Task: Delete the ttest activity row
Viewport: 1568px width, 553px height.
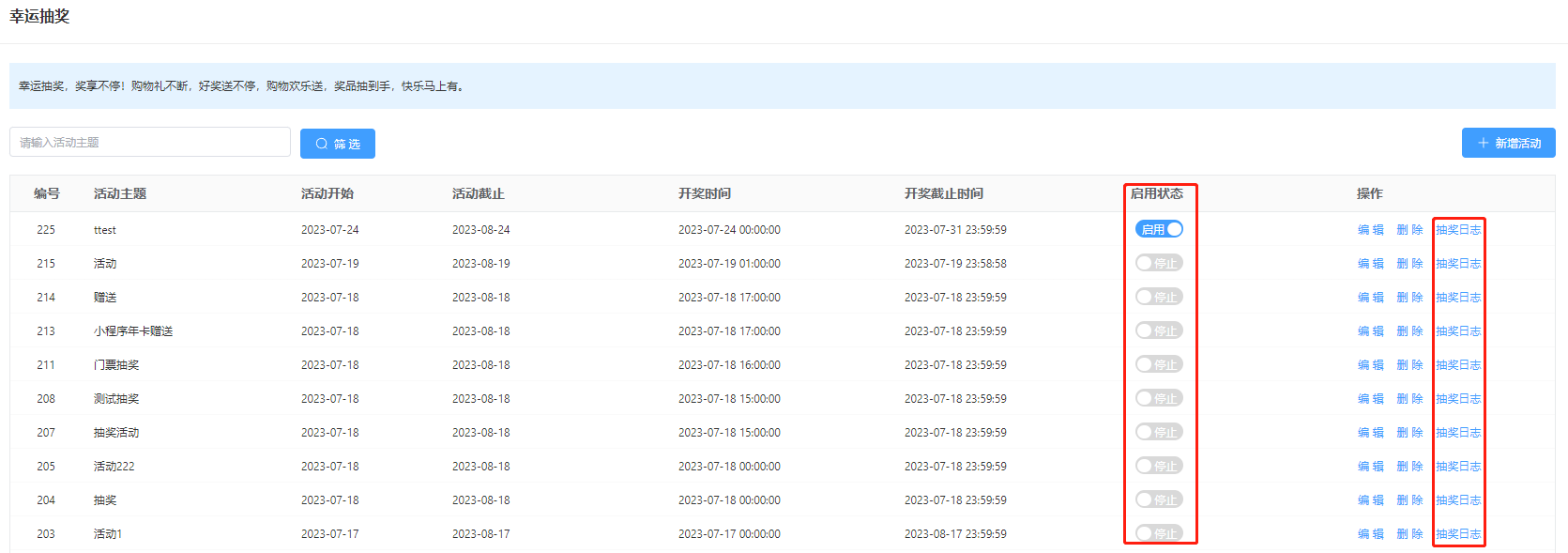Action: [x=1409, y=230]
